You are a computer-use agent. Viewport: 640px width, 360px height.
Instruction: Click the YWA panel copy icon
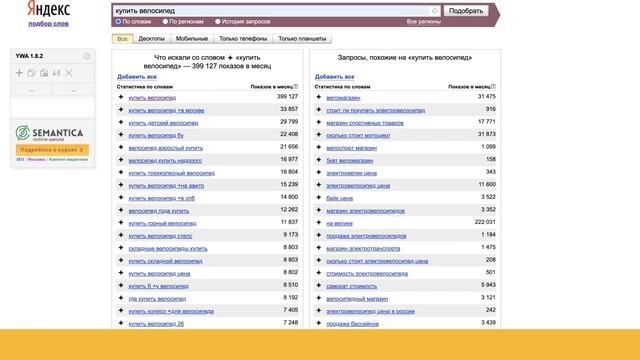(x=31, y=73)
